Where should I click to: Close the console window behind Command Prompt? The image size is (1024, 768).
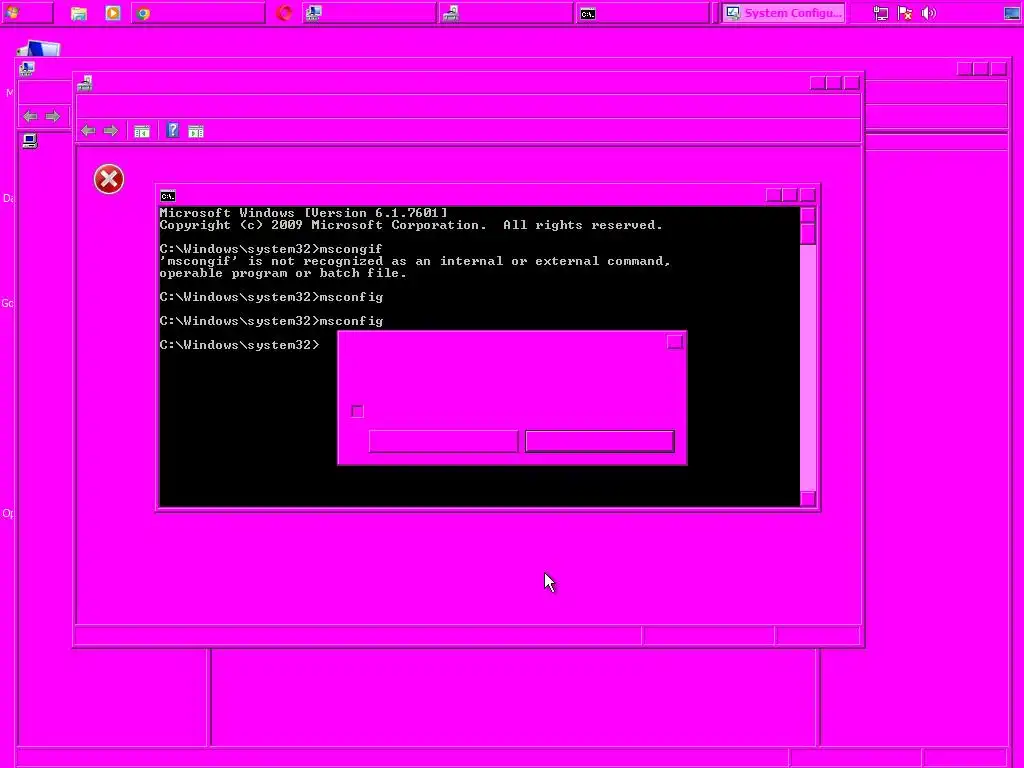852,83
